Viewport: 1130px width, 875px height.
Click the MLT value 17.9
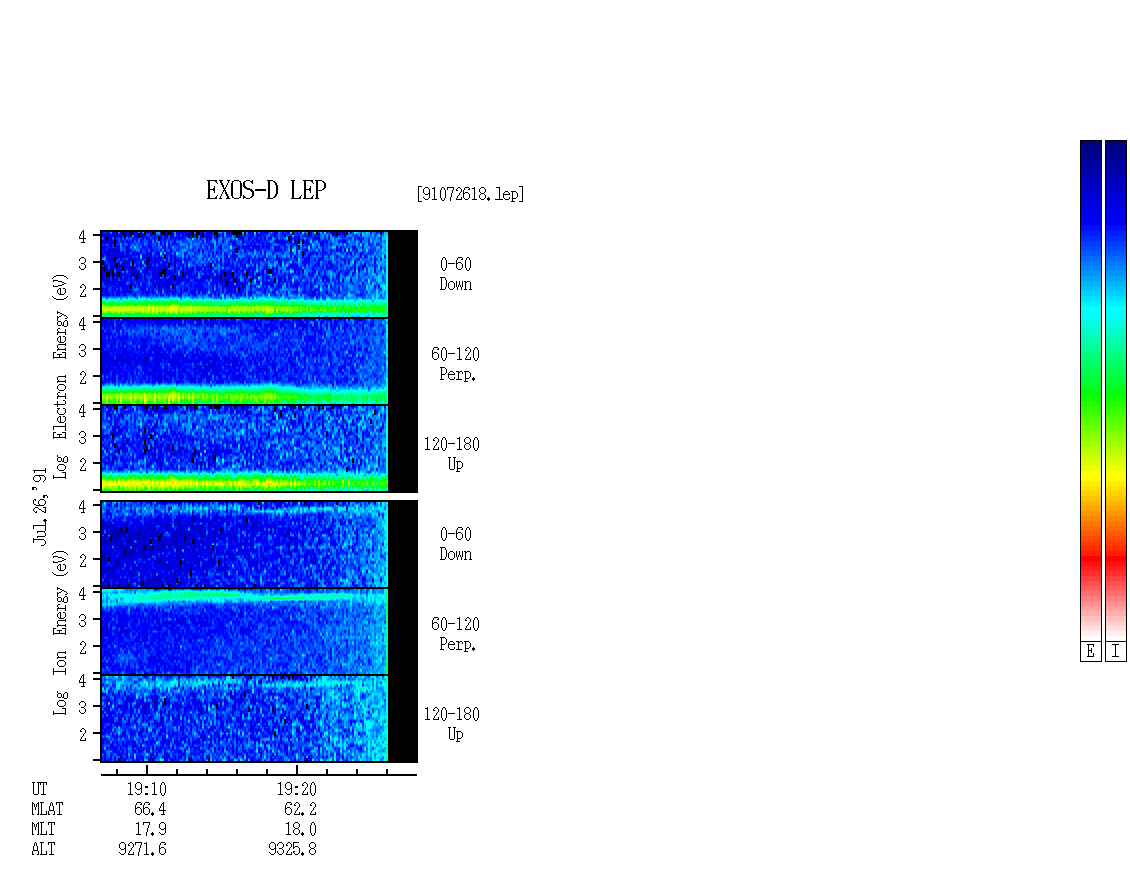tap(150, 830)
